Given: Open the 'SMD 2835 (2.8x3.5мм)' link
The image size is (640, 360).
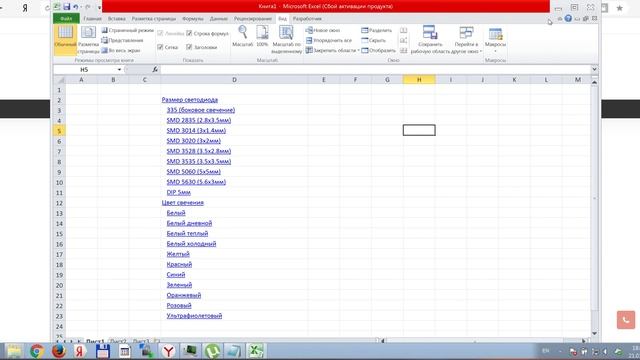Looking at the screenshot, I should [199, 120].
